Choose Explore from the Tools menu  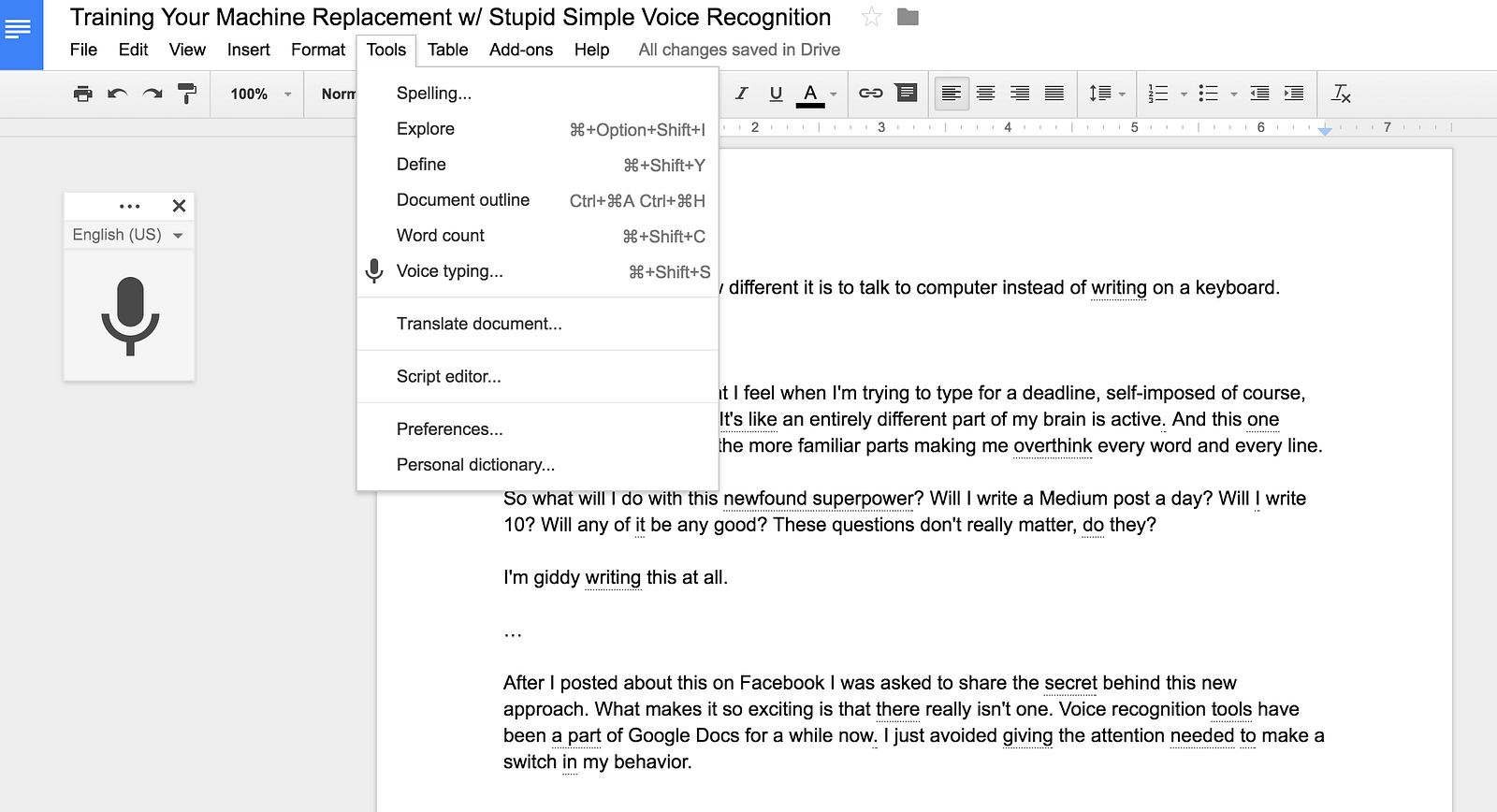(538, 129)
